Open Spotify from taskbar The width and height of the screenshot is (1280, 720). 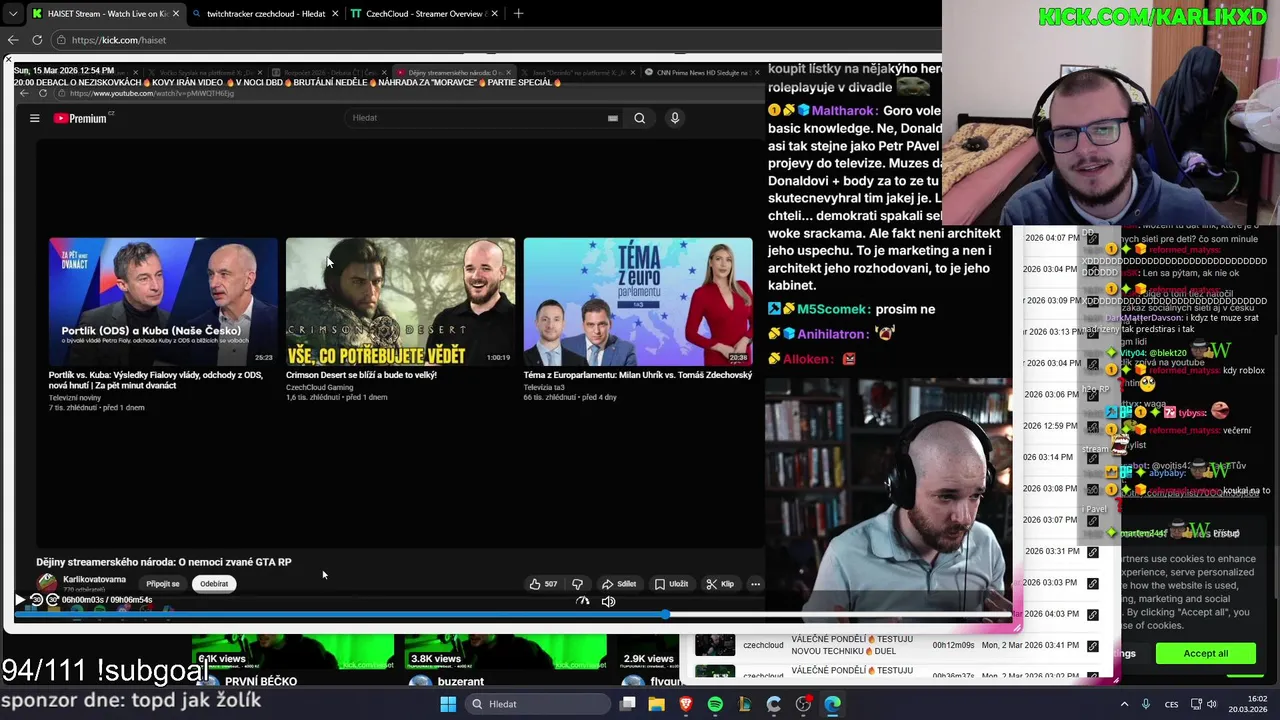[x=715, y=704]
